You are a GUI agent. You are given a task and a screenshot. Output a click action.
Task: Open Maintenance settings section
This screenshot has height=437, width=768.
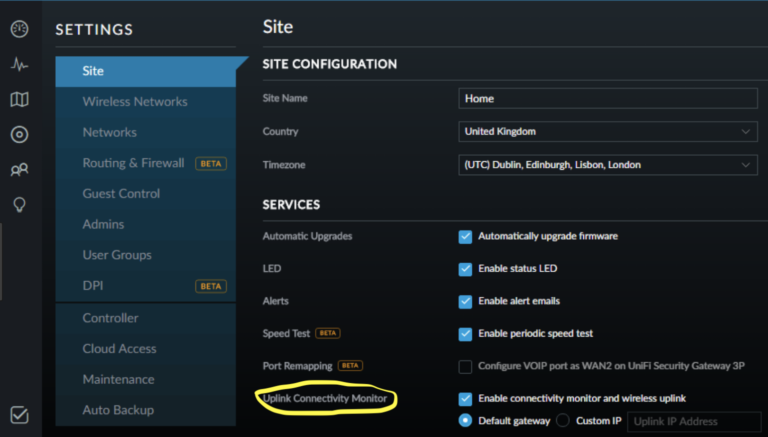pyautogui.click(x=145, y=379)
